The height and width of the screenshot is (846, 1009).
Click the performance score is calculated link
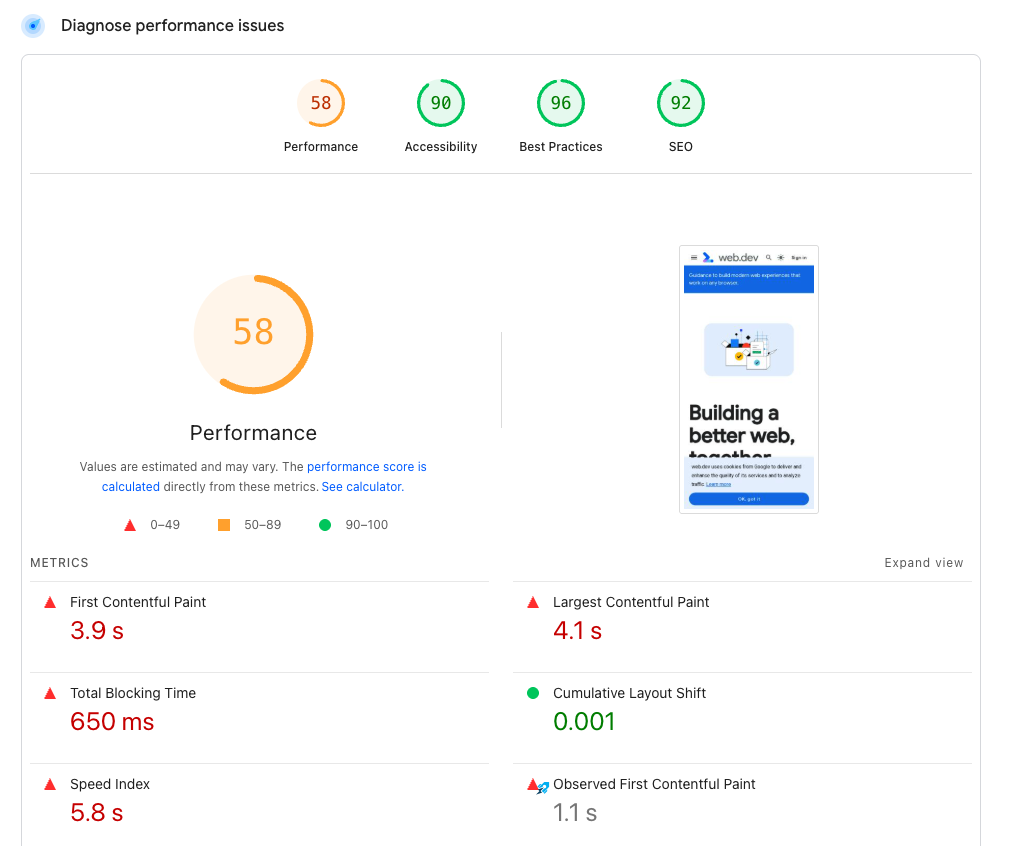click(x=367, y=466)
